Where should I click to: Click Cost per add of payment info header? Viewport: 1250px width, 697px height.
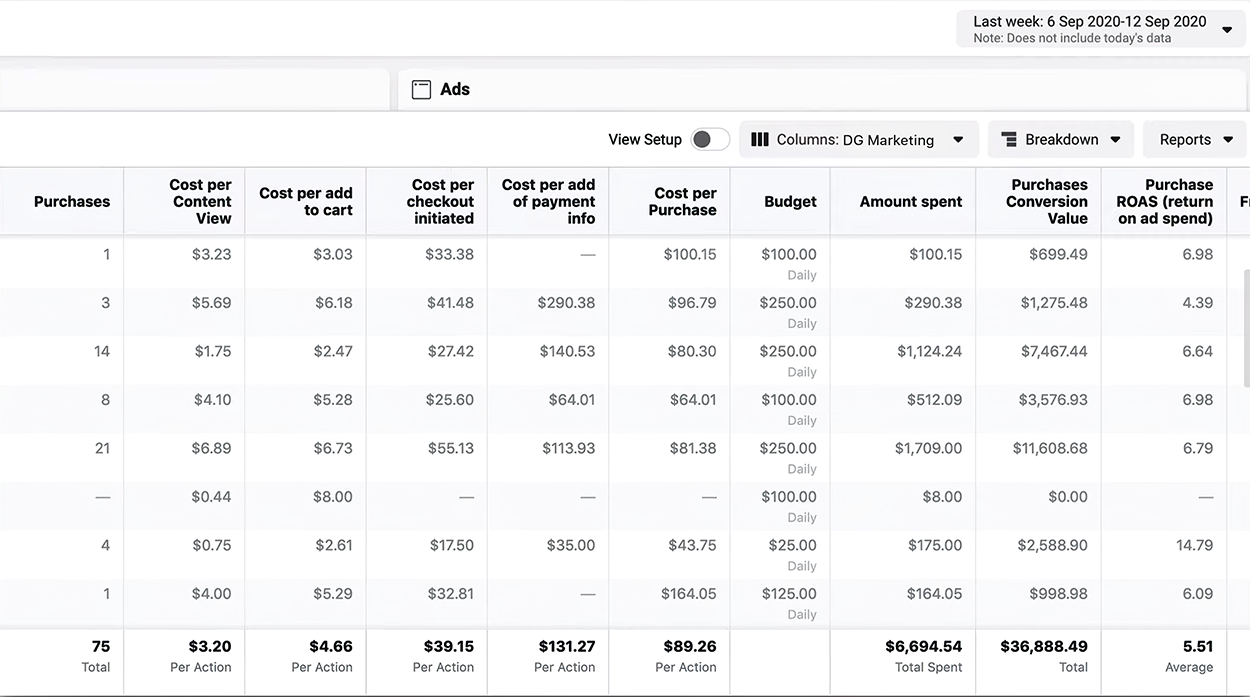[548, 201]
